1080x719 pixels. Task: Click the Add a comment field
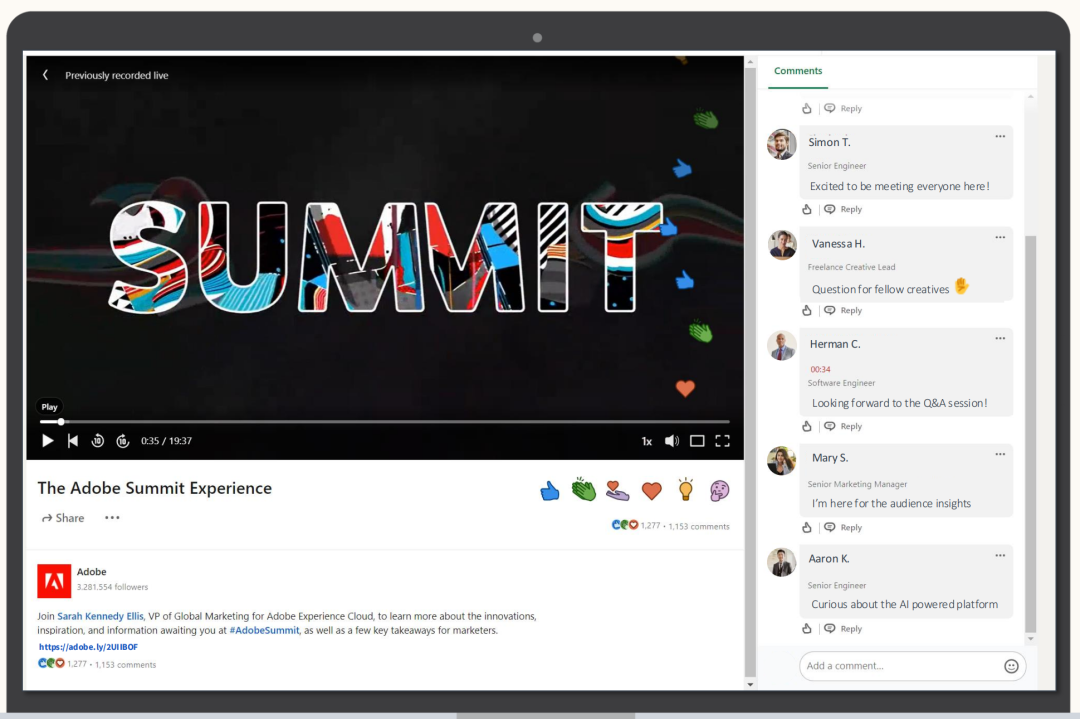pyautogui.click(x=913, y=666)
